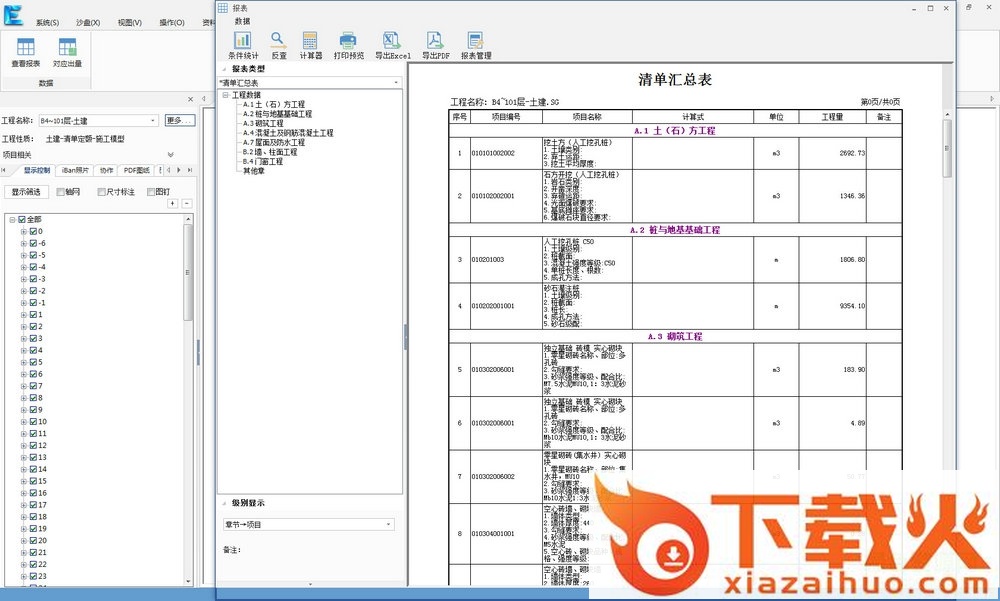The image size is (1000, 601).
Task: Launch the 计算器 calculator tool
Action: coord(310,44)
